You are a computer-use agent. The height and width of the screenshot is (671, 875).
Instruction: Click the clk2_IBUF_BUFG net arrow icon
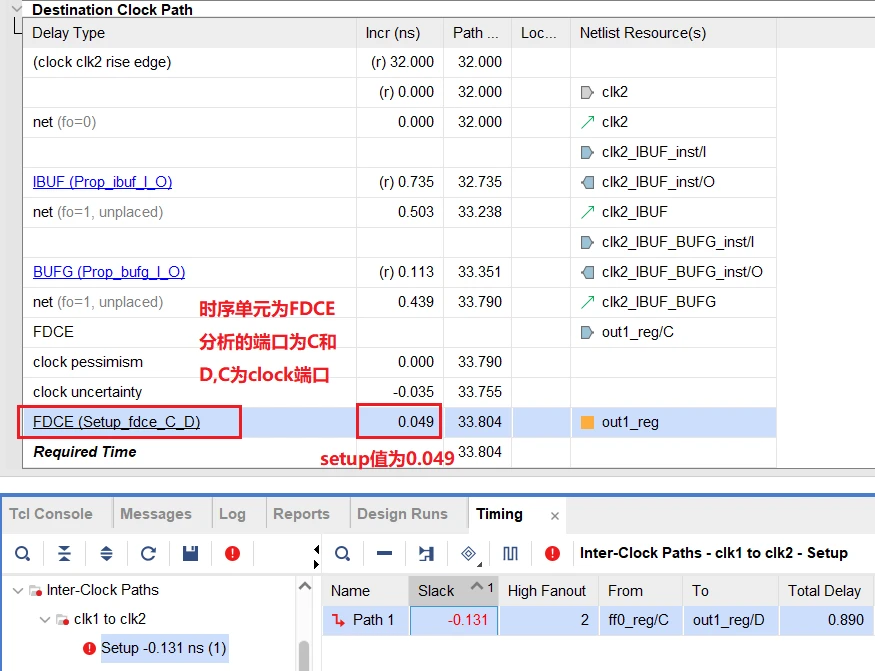click(587, 302)
